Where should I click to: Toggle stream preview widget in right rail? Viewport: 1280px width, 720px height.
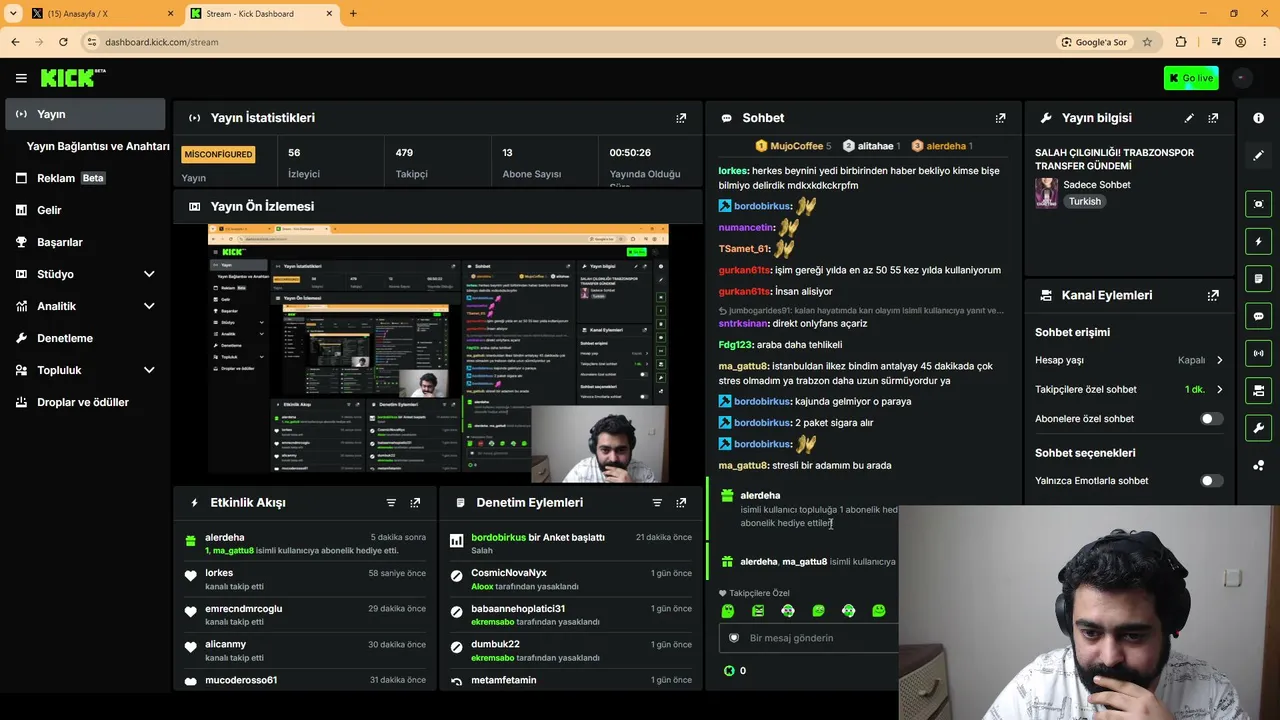coord(1258,204)
